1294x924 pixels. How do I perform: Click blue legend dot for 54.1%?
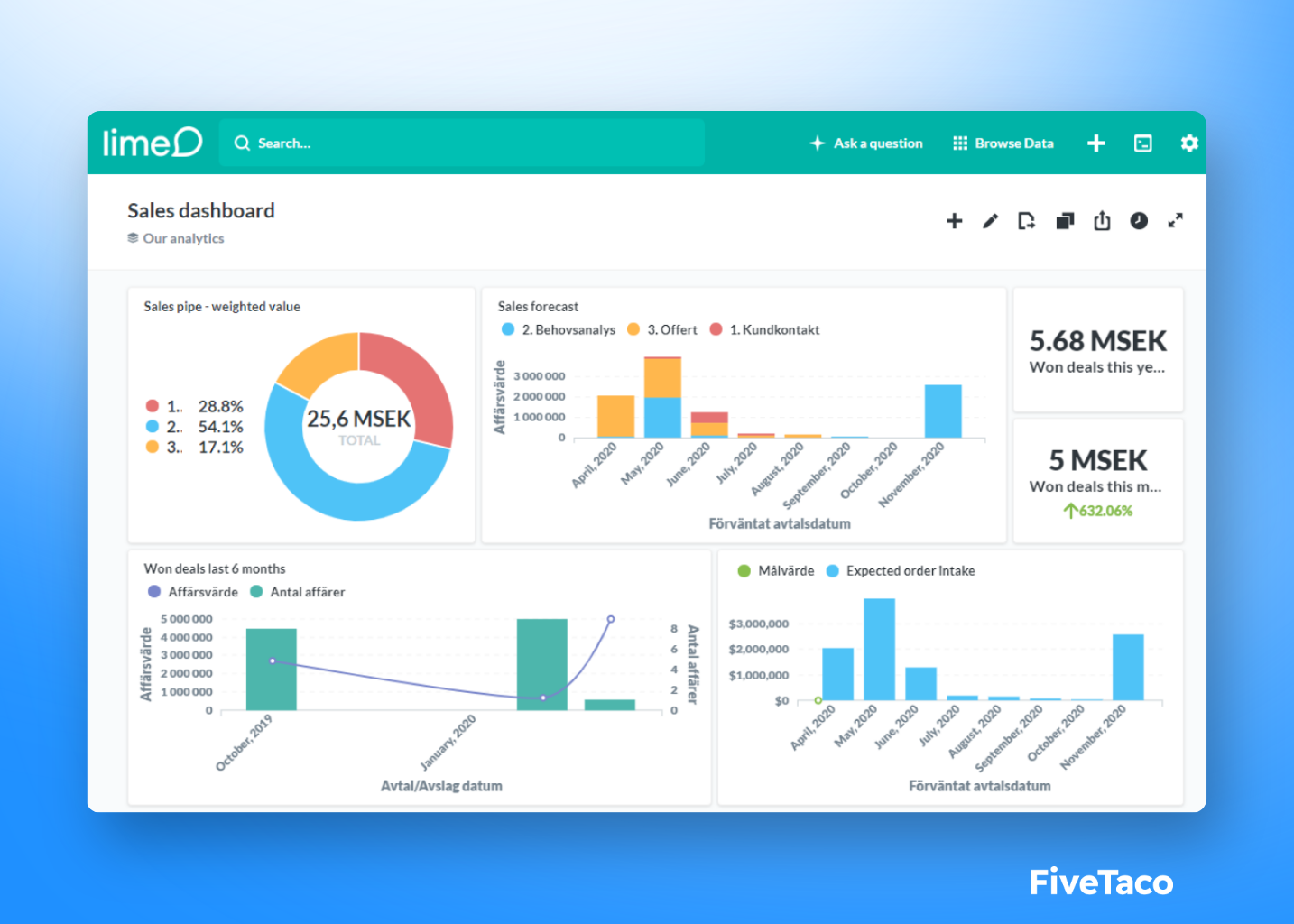152,427
